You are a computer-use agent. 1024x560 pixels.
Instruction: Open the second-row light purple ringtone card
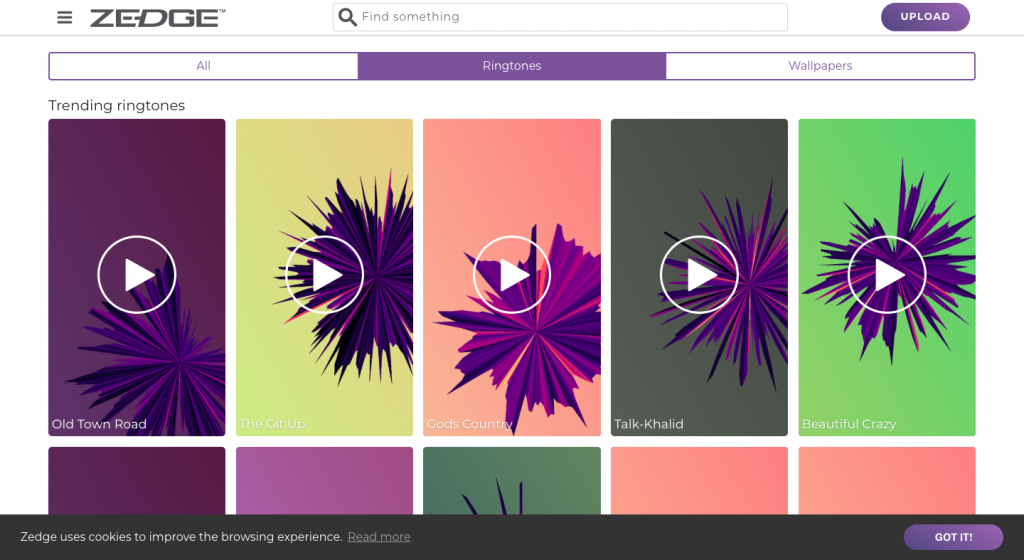(325, 480)
